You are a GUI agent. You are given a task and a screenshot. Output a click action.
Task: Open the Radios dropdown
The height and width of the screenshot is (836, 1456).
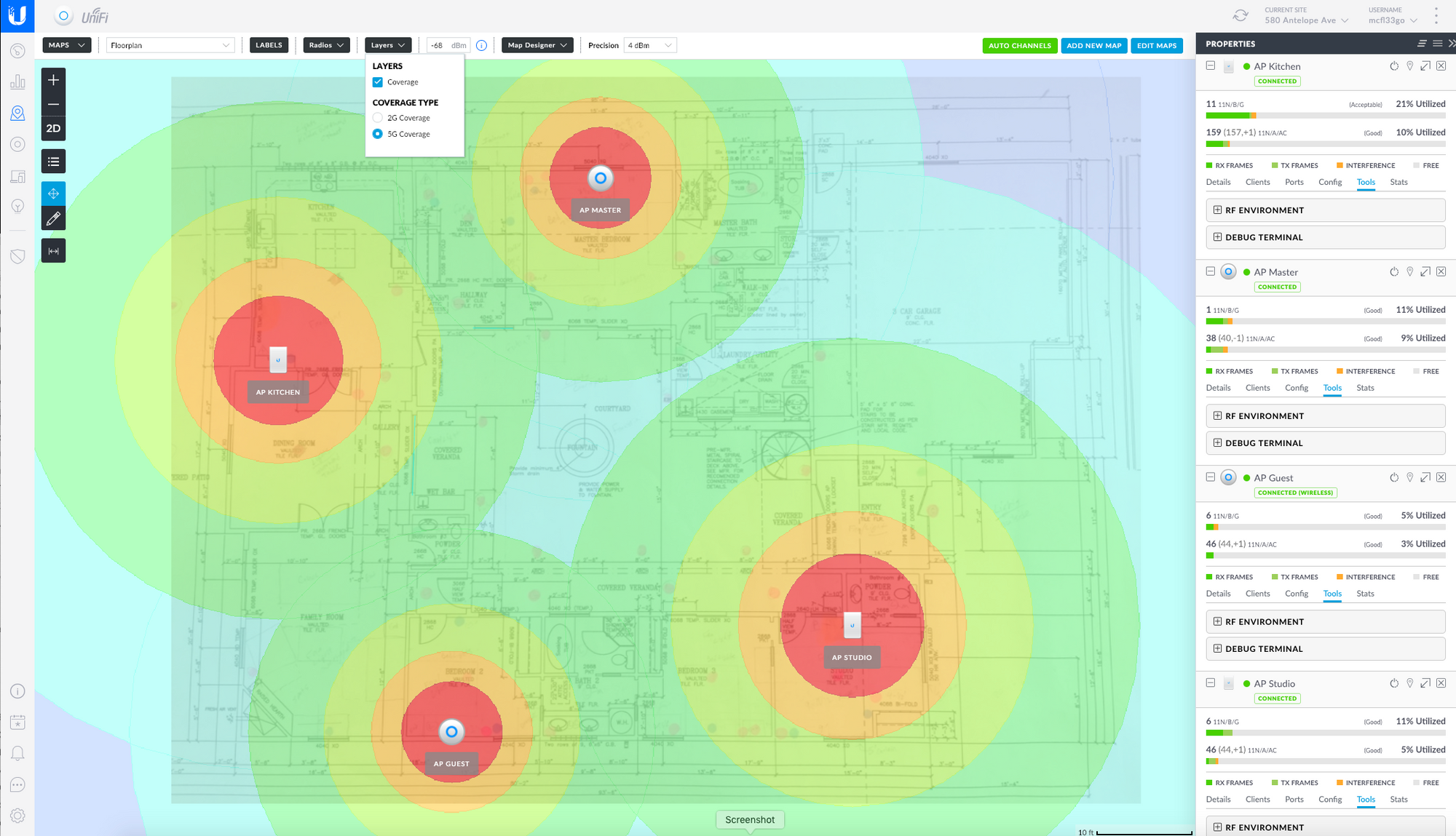tap(325, 45)
